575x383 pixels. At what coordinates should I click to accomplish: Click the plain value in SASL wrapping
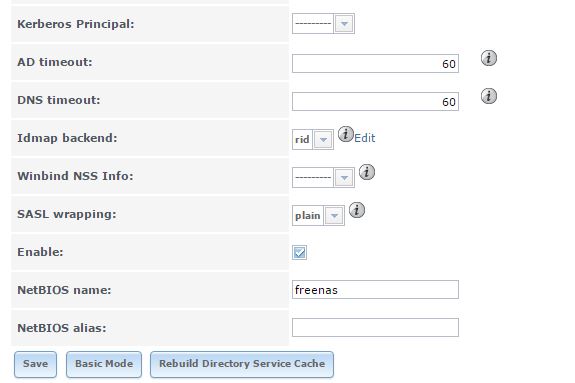(308, 215)
